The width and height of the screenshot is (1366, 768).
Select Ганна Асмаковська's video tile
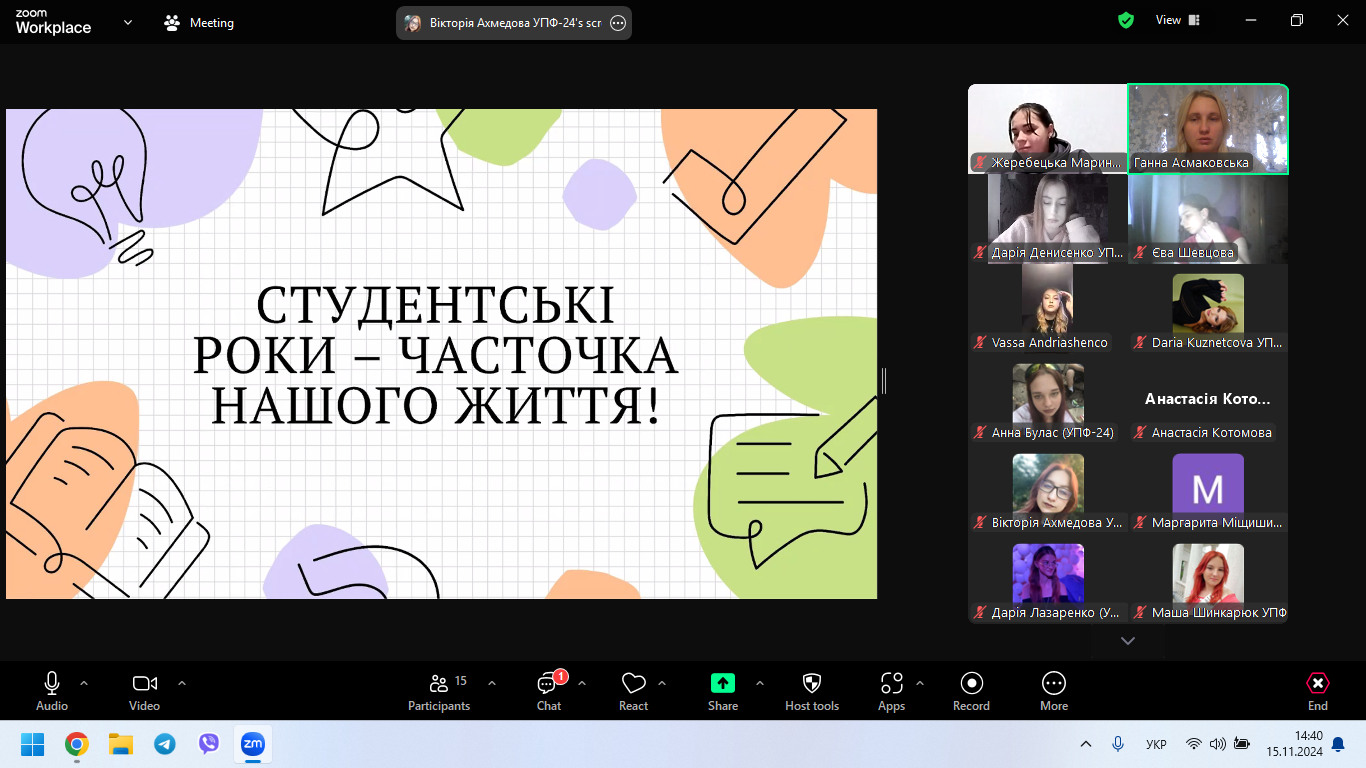[x=1208, y=129]
